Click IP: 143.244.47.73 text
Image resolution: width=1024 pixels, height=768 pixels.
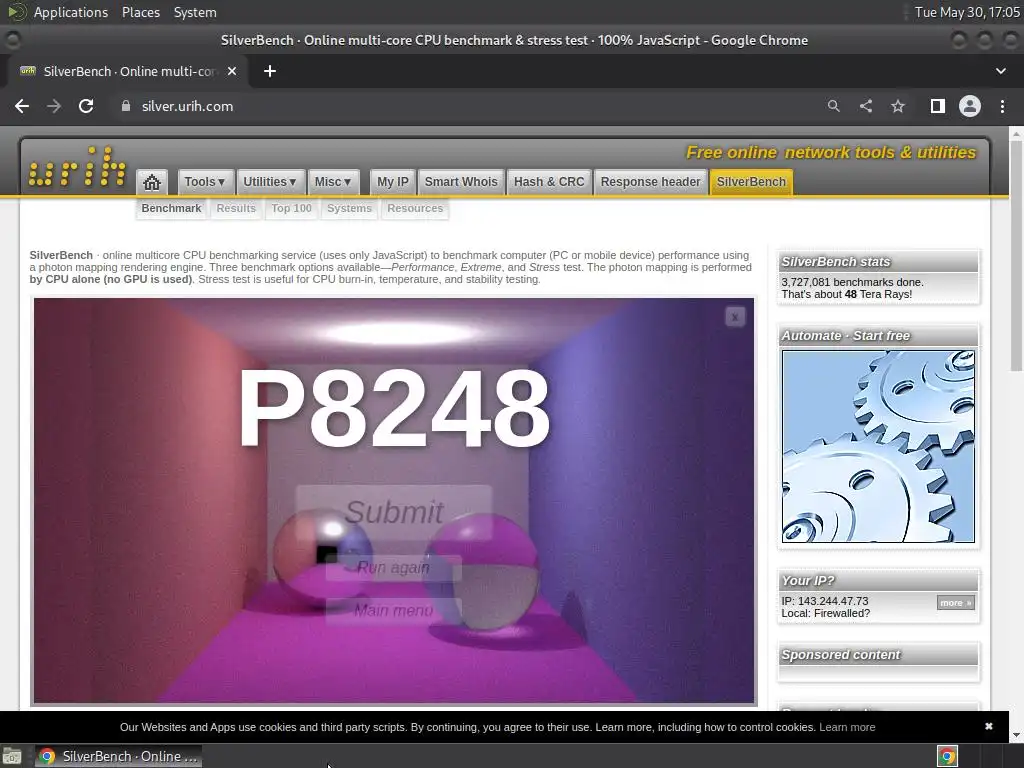(x=825, y=601)
